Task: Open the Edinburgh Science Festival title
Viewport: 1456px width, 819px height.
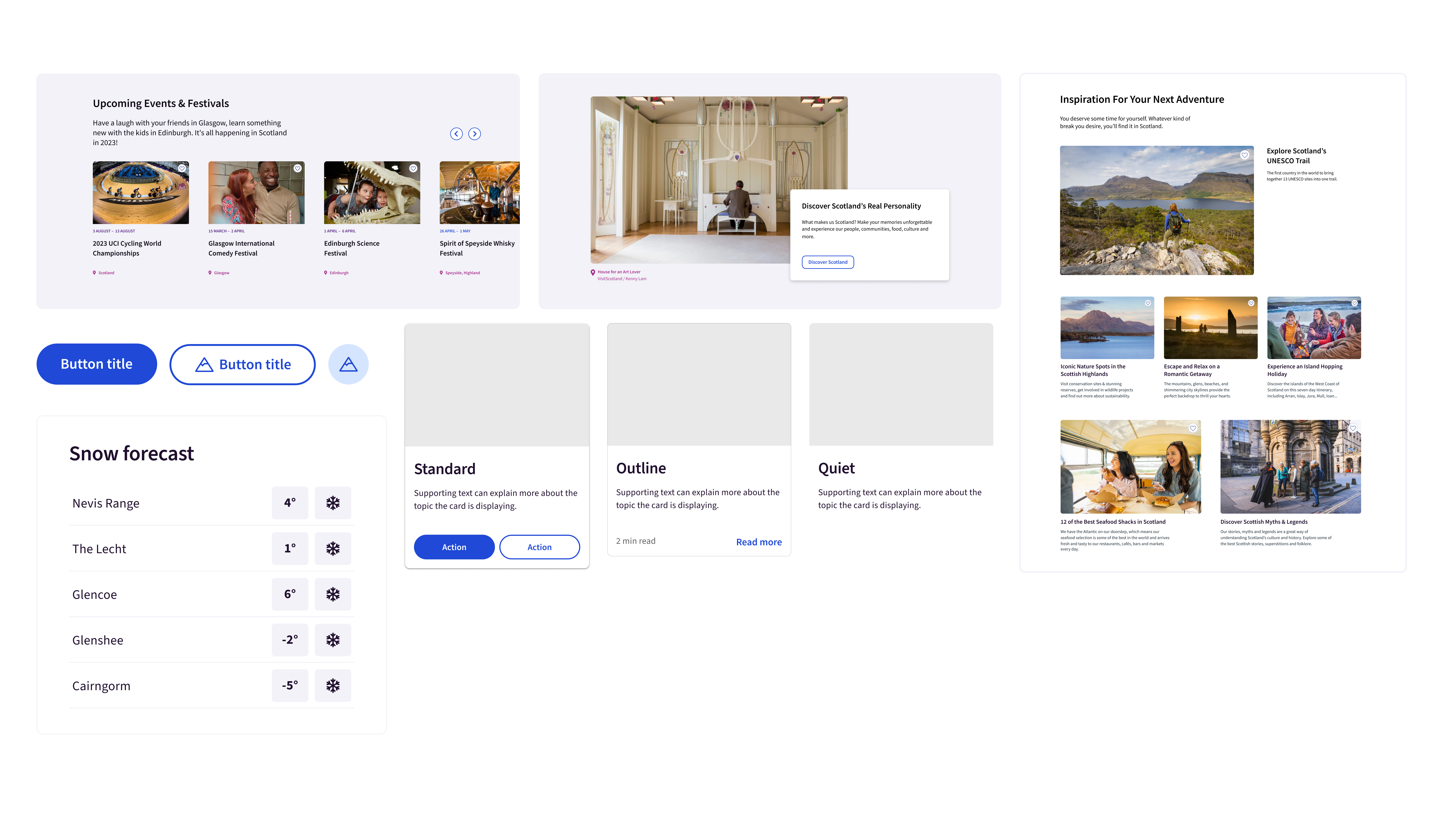Action: (x=351, y=248)
